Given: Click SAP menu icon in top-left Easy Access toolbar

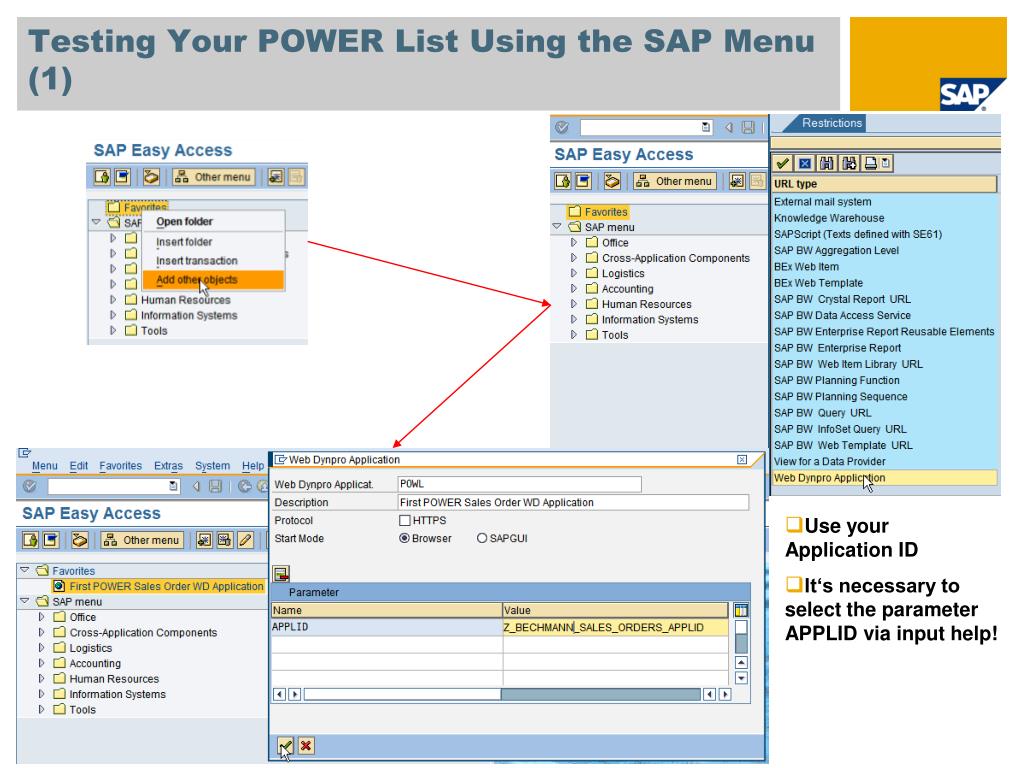Looking at the screenshot, I should pos(122,176).
